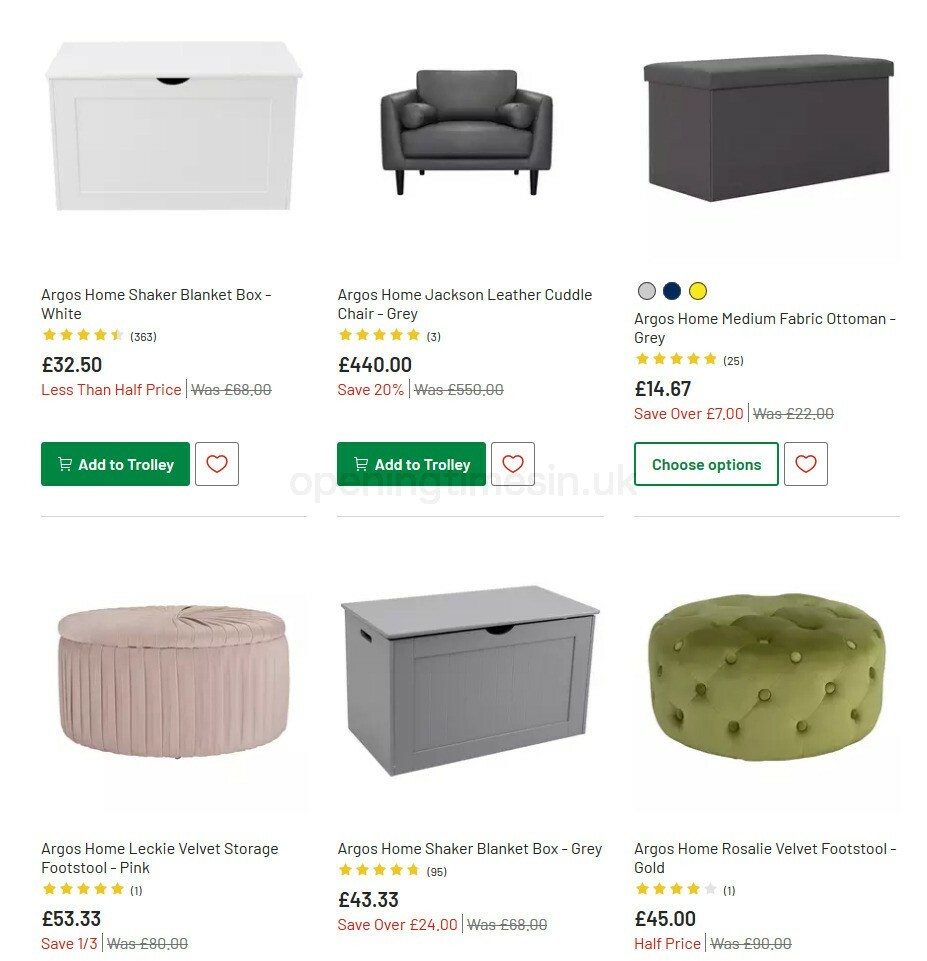This screenshot has height=961, width=927.
Task: Click the trolley icon beside Add to Trolley for white blanket box
Action: click(x=64, y=463)
